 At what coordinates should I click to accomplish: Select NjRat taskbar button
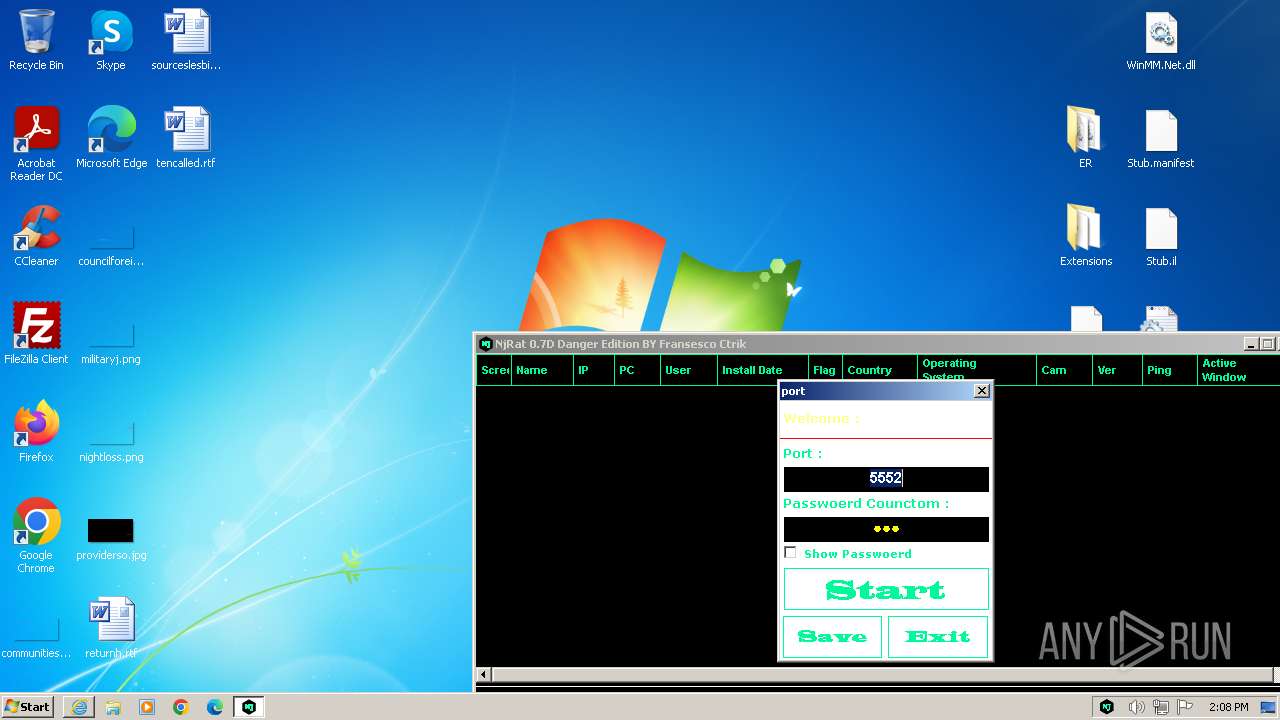[x=249, y=707]
